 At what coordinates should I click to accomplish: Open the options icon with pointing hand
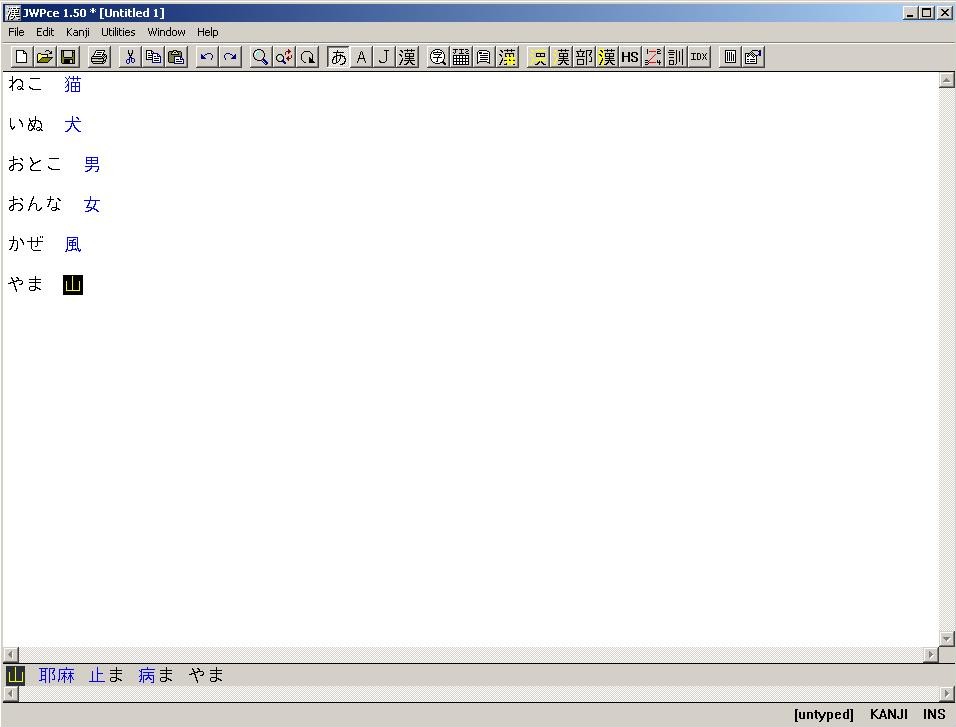[753, 57]
